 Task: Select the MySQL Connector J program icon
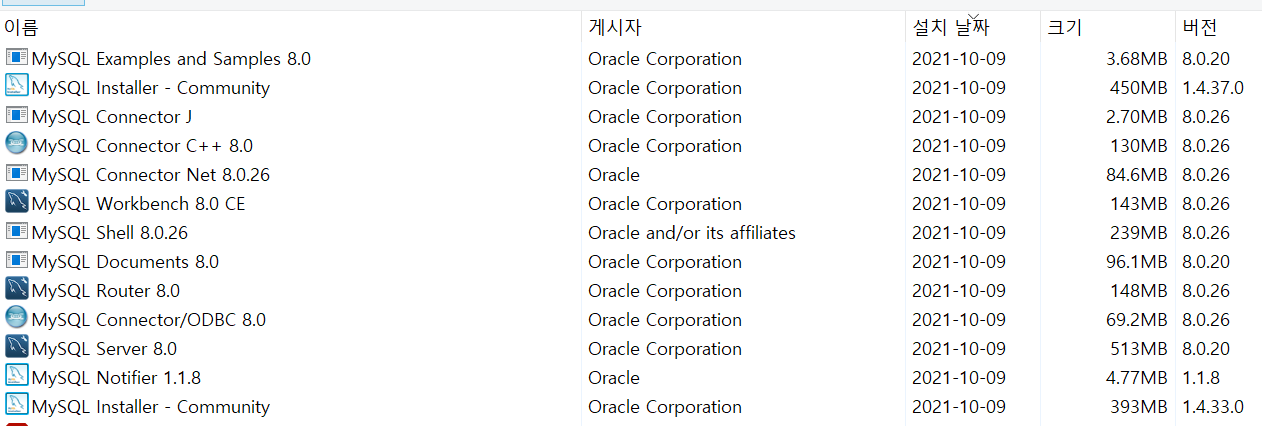17,116
